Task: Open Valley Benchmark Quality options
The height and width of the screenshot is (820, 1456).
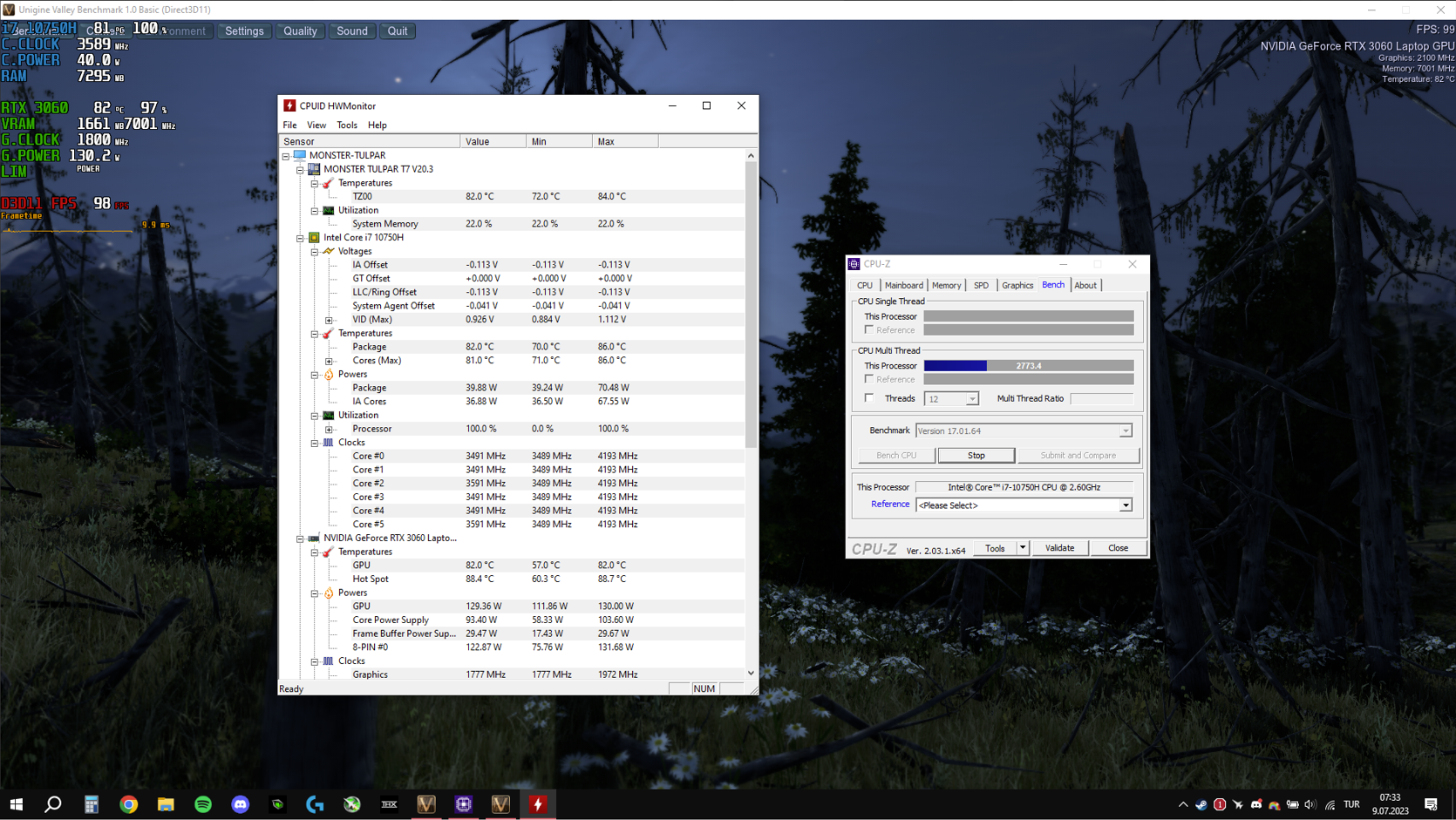Action: (300, 31)
